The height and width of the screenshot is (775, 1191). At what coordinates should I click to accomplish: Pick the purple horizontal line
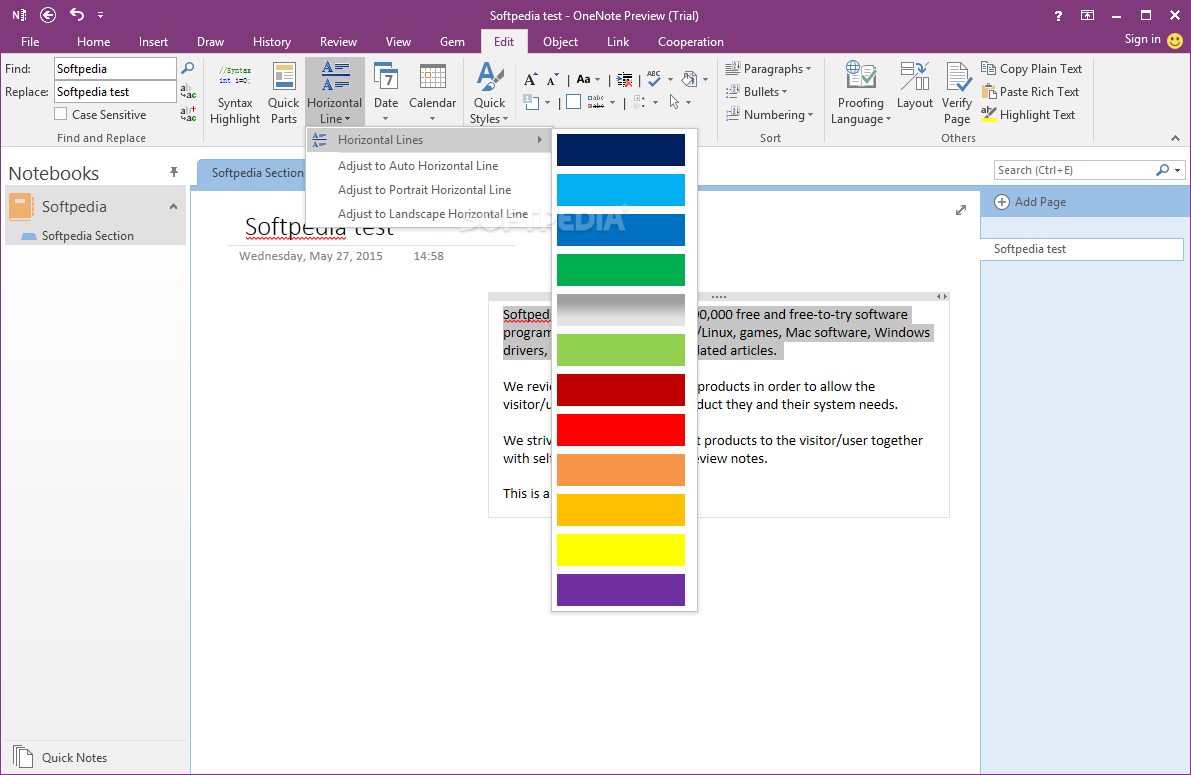(x=621, y=590)
